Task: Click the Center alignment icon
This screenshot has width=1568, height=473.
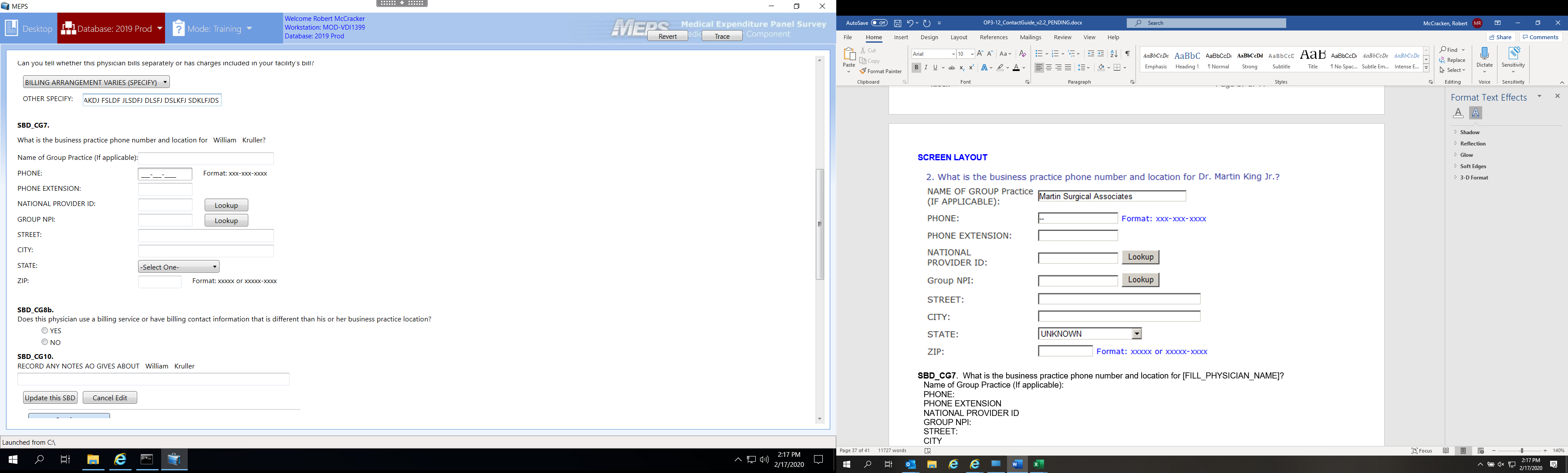Action: (x=1049, y=68)
